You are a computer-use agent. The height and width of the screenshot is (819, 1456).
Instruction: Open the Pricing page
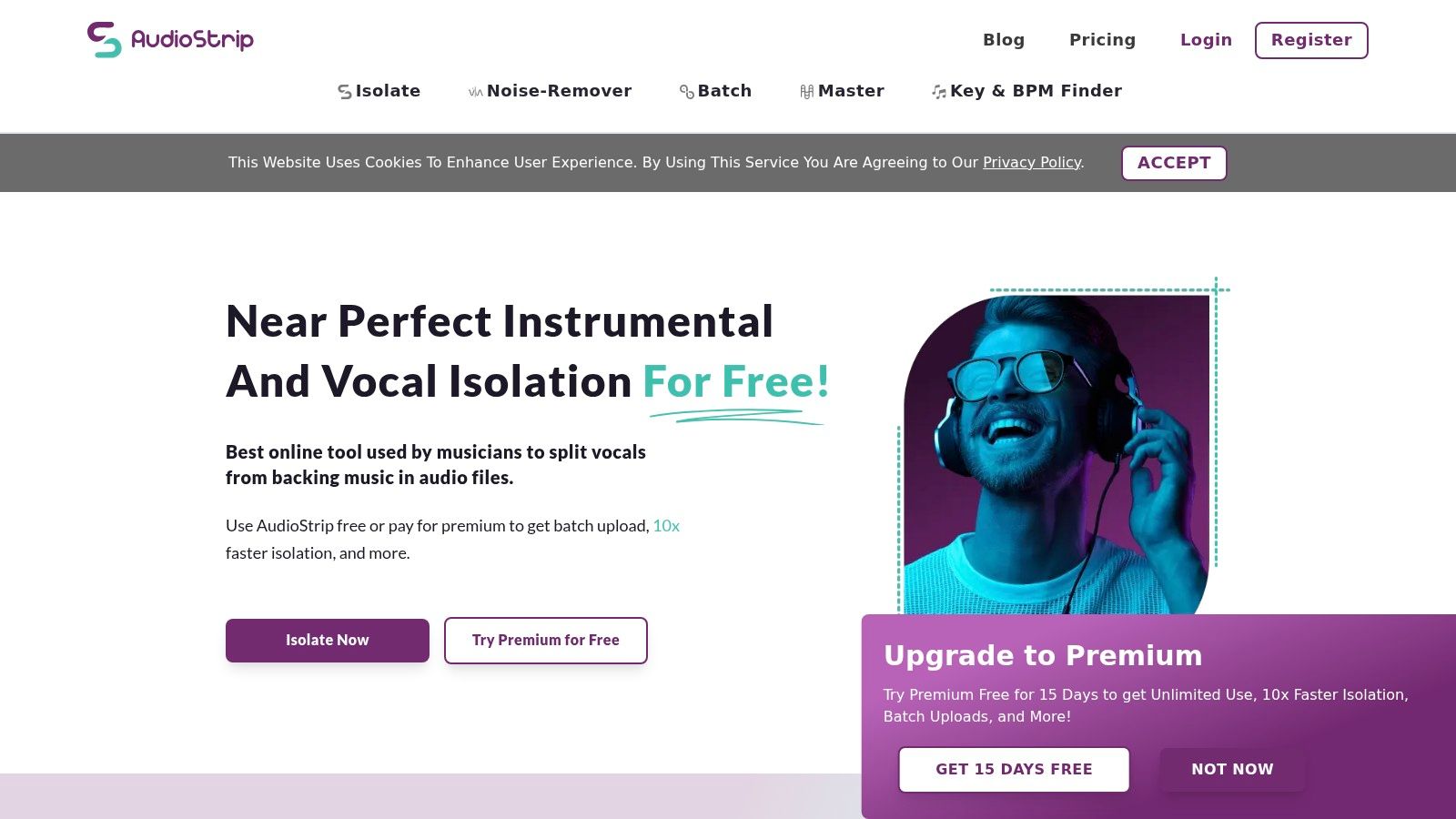click(x=1102, y=40)
